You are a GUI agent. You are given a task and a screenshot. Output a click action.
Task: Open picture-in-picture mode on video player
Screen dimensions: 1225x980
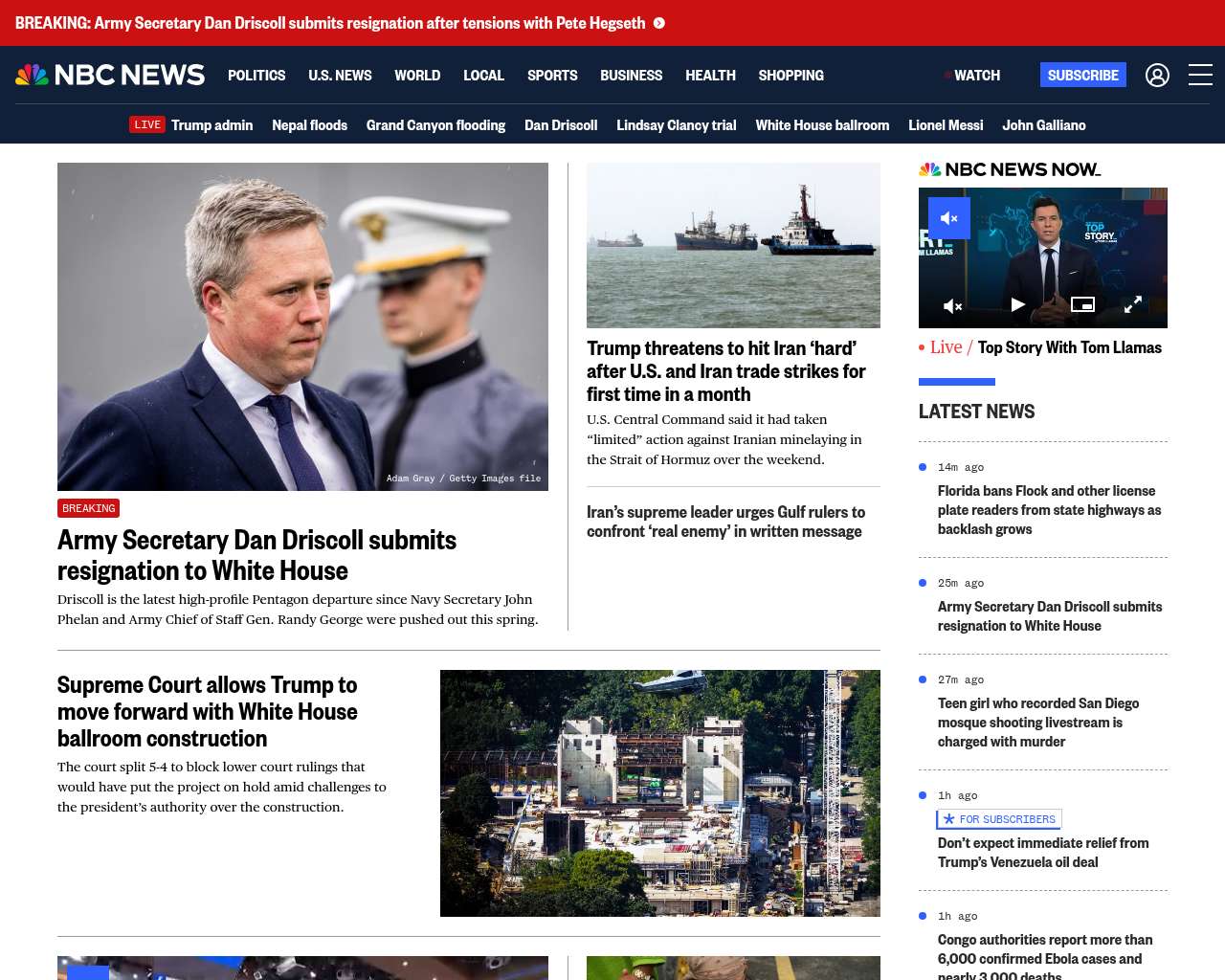[x=1082, y=304]
